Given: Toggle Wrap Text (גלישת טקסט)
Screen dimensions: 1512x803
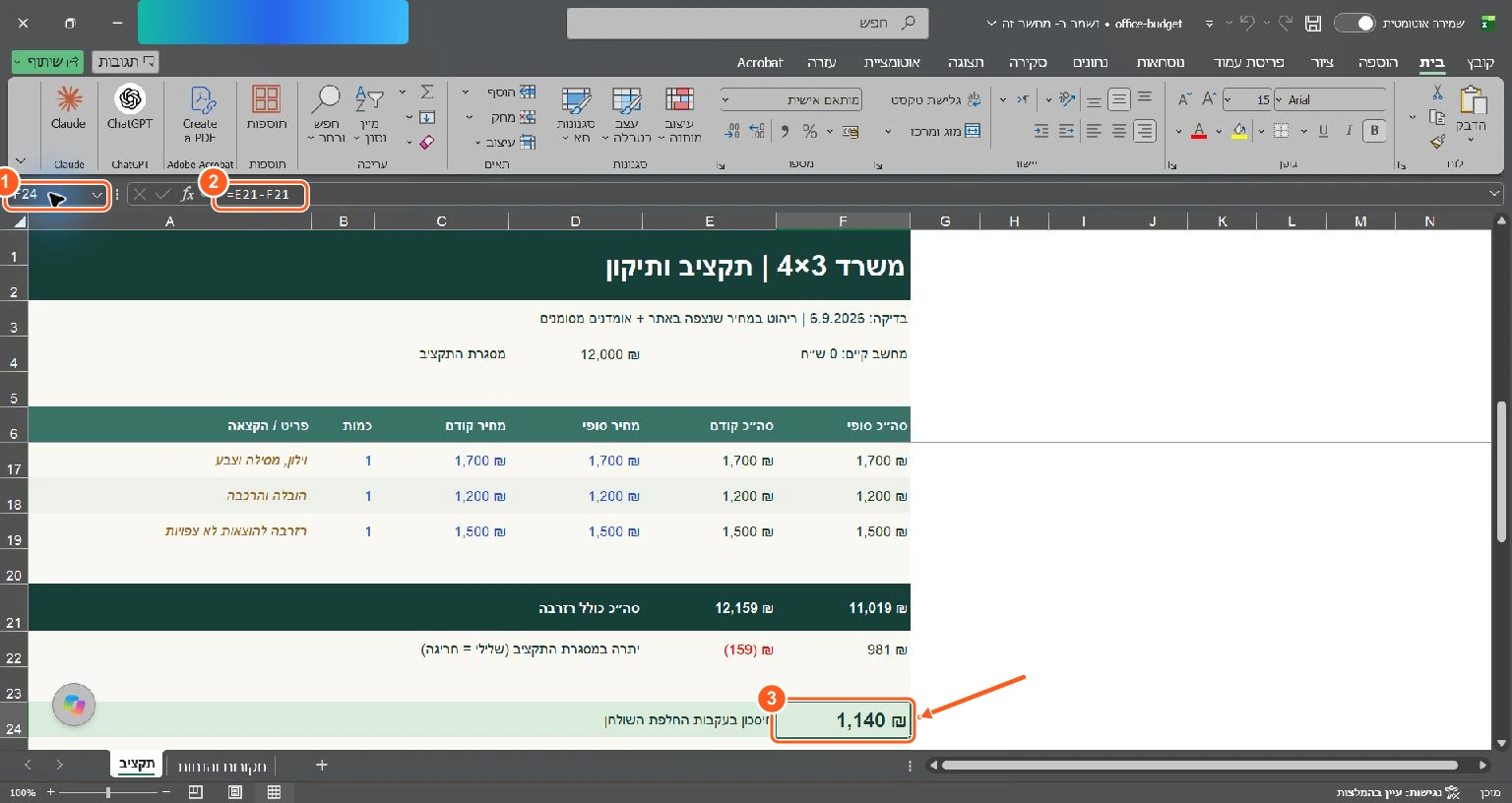Looking at the screenshot, I should pos(935,99).
